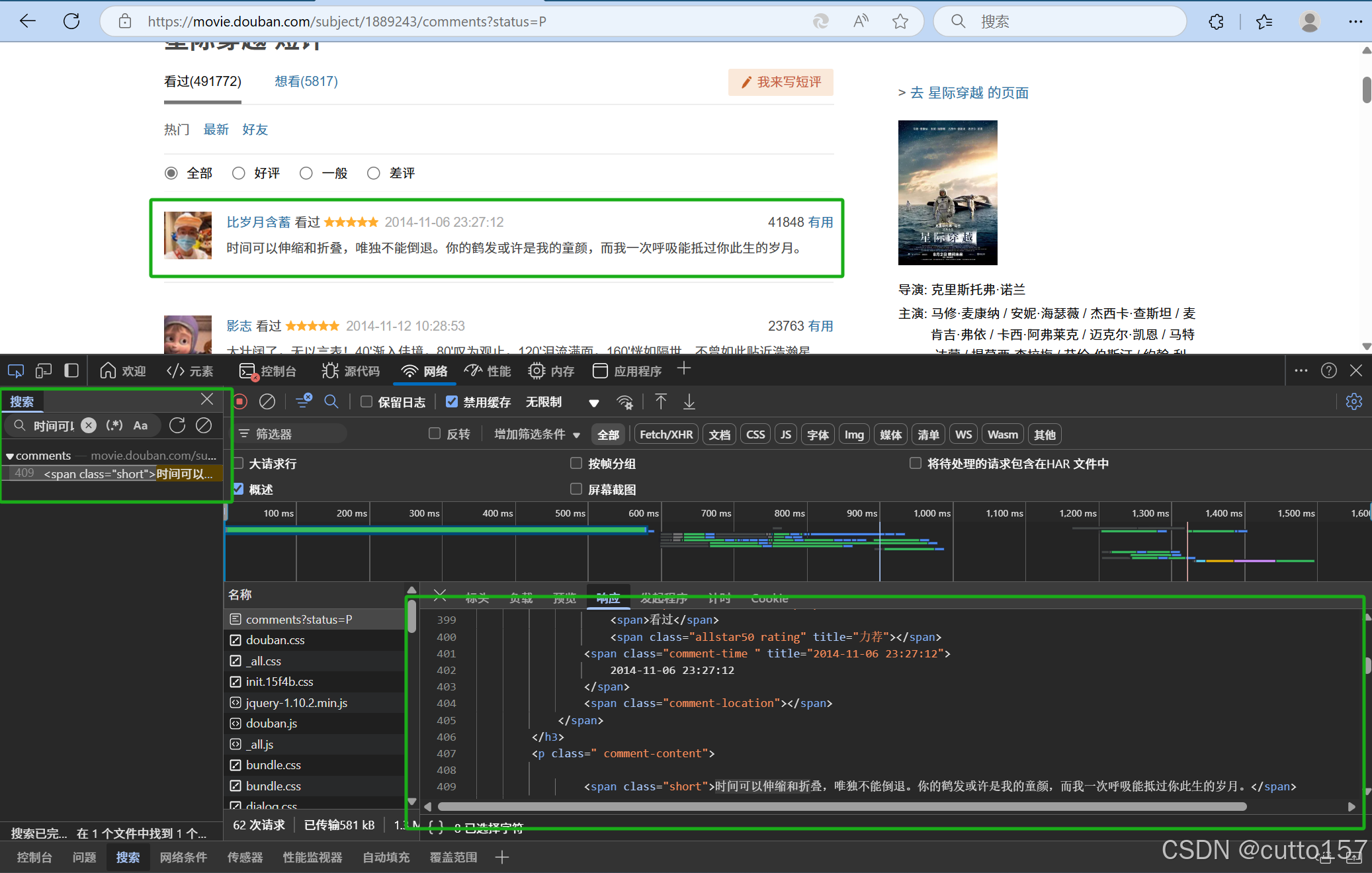Click the inspect element picker icon
This screenshot has width=1372, height=873.
(16, 371)
